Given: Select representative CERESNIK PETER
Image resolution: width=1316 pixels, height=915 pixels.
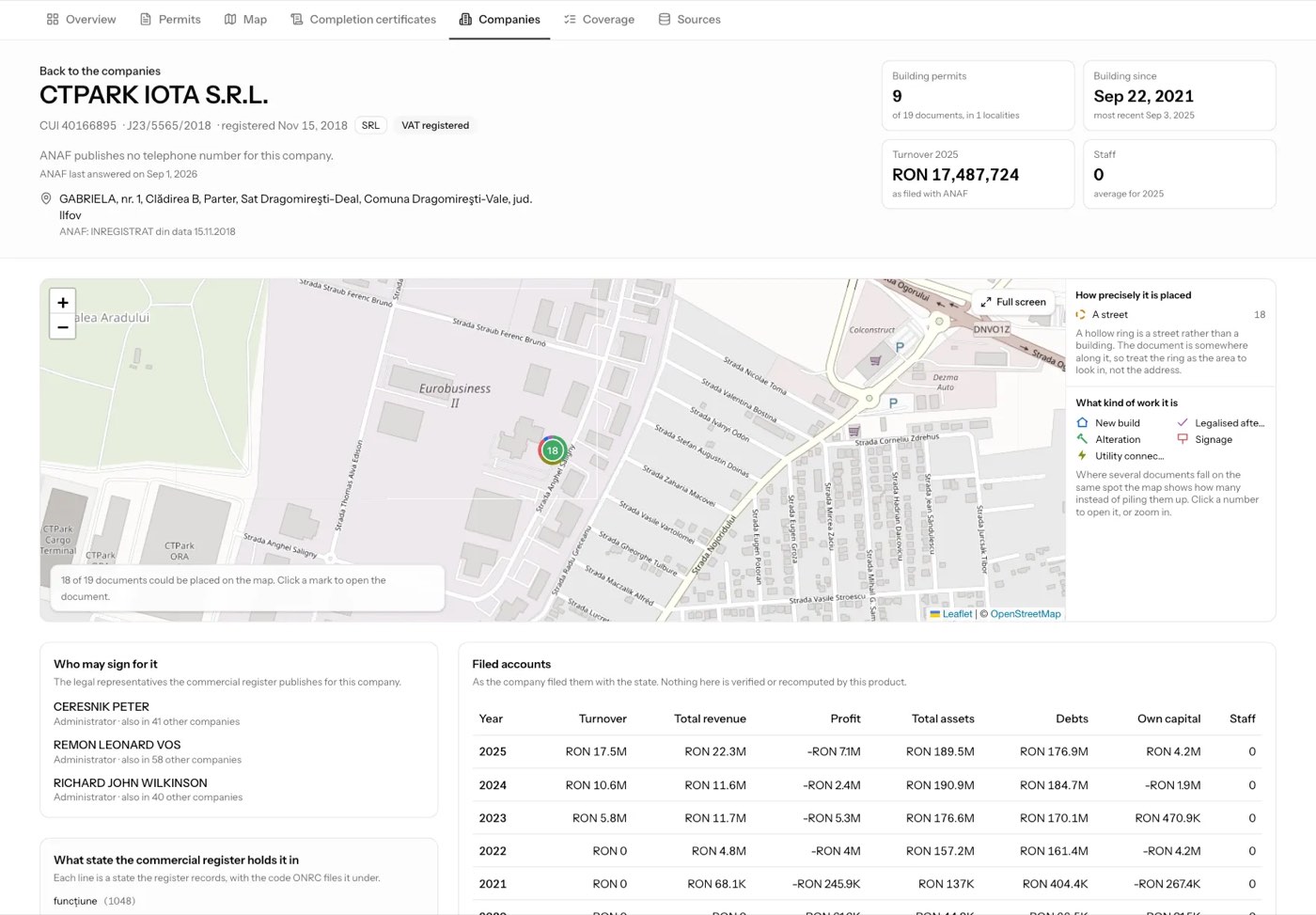Looking at the screenshot, I should [102, 706].
